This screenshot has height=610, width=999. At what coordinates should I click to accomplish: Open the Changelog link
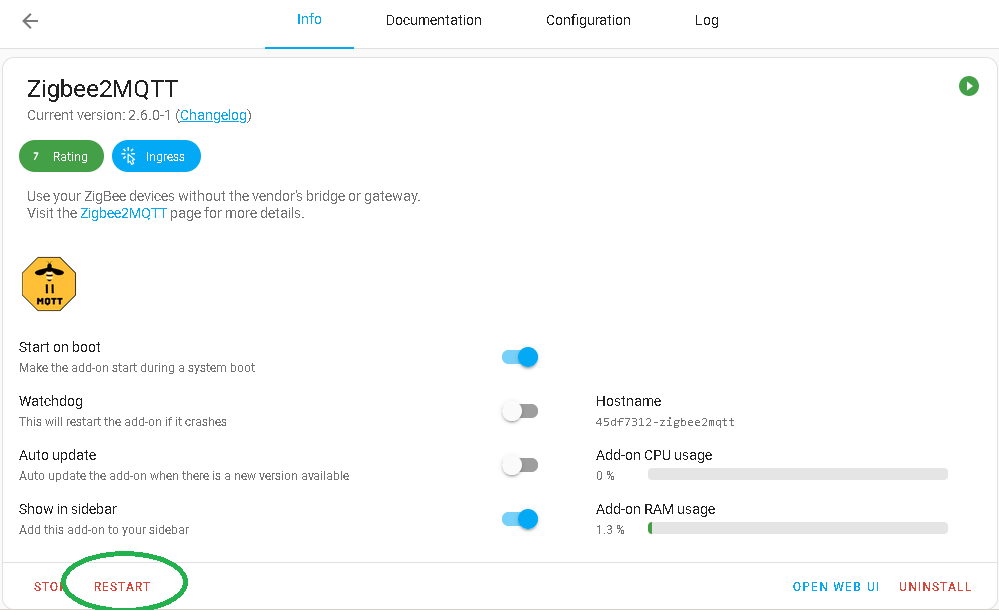coord(213,115)
